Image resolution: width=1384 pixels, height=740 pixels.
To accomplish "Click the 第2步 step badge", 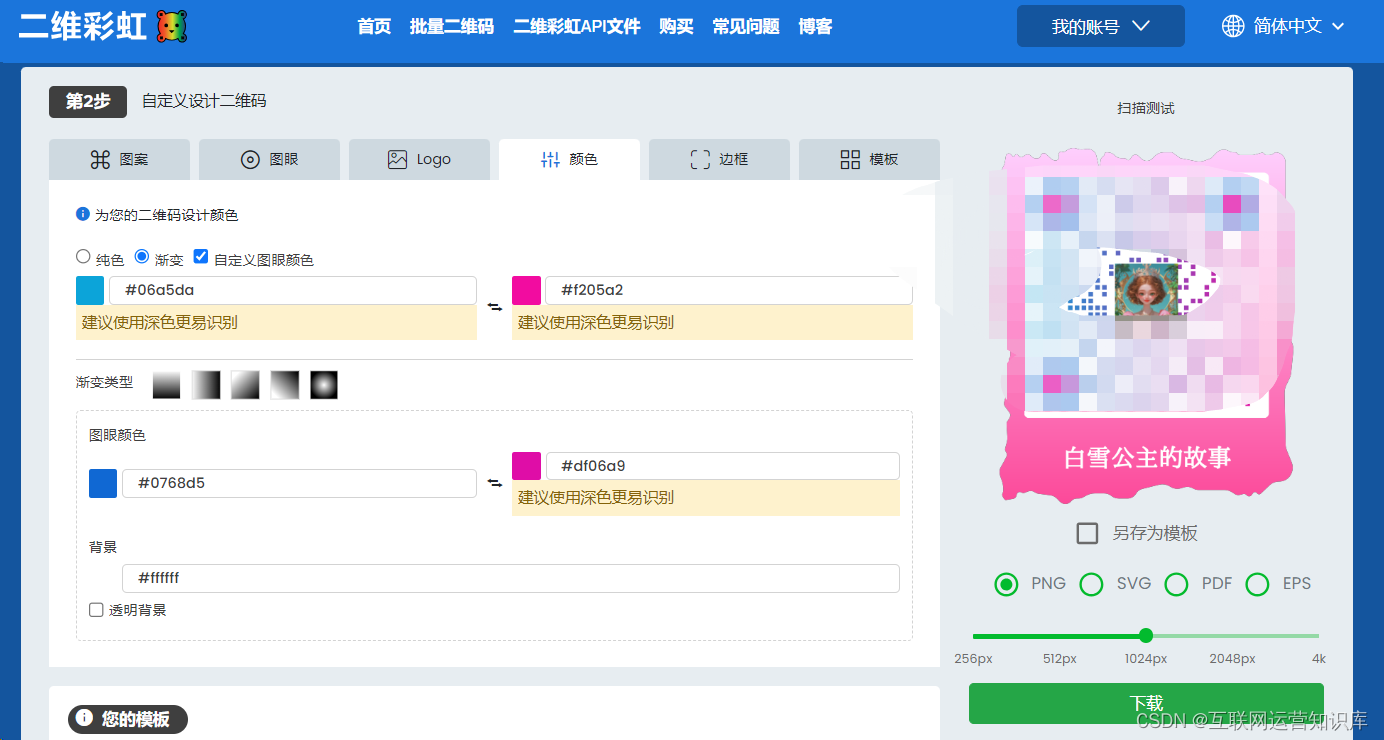I will tap(88, 101).
